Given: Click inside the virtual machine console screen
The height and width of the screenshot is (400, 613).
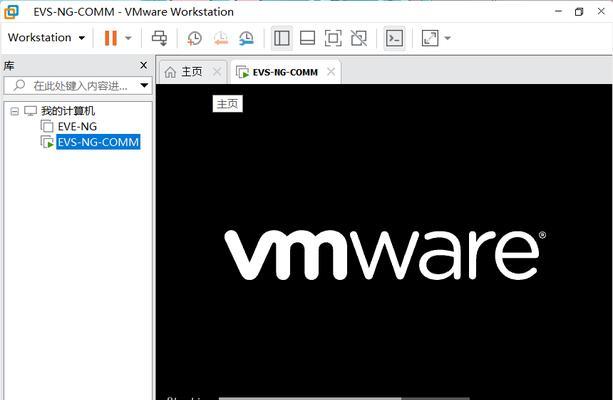Looking at the screenshot, I should click(x=384, y=242).
